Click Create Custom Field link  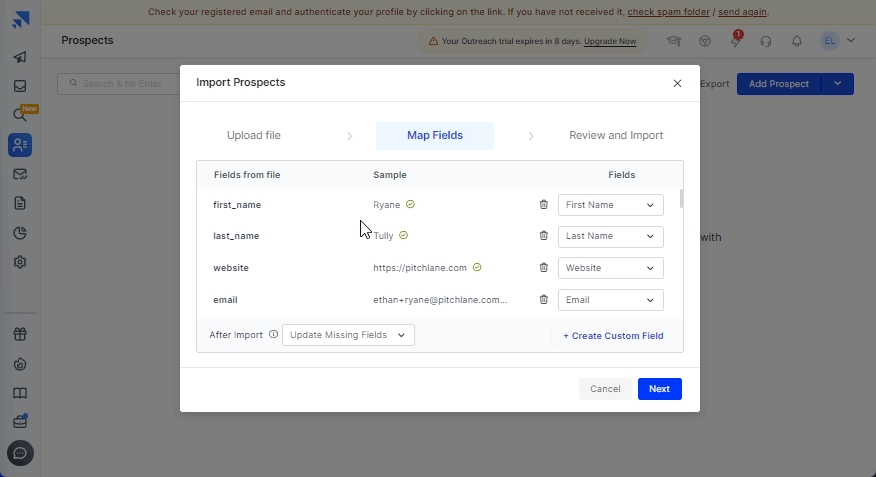pyautogui.click(x=612, y=336)
